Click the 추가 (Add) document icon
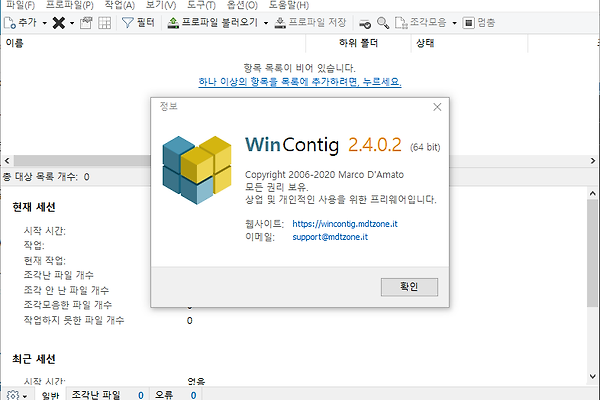 (x=10, y=23)
